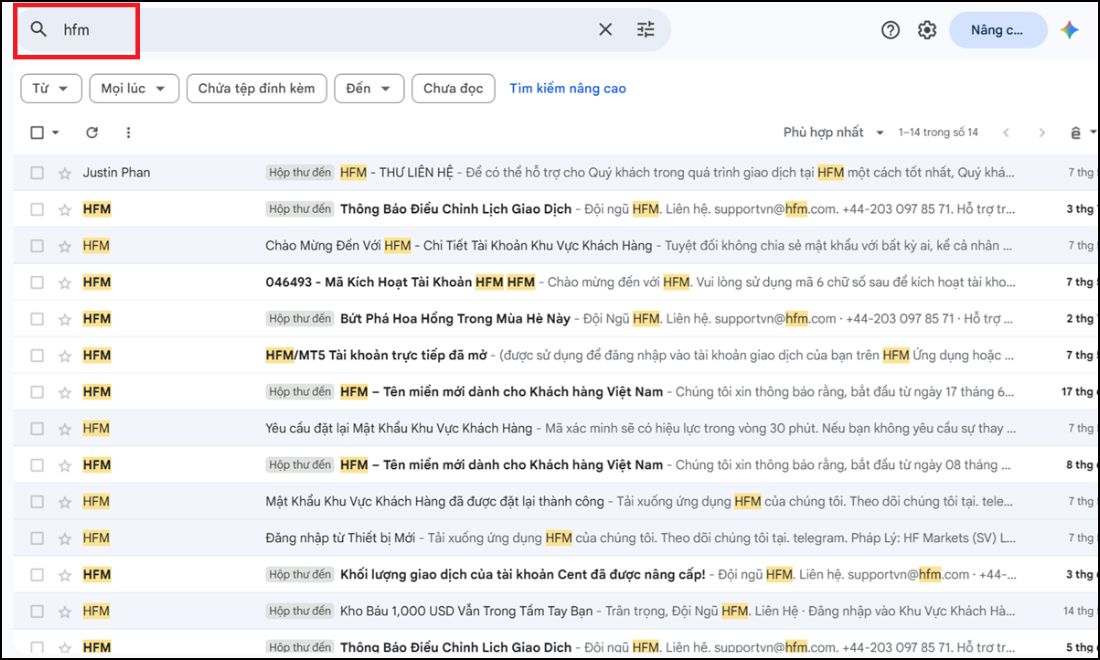The height and width of the screenshot is (660, 1100).
Task: Open HFM/MT5 Tài khoản trực tiếp email
Action: [x=554, y=355]
